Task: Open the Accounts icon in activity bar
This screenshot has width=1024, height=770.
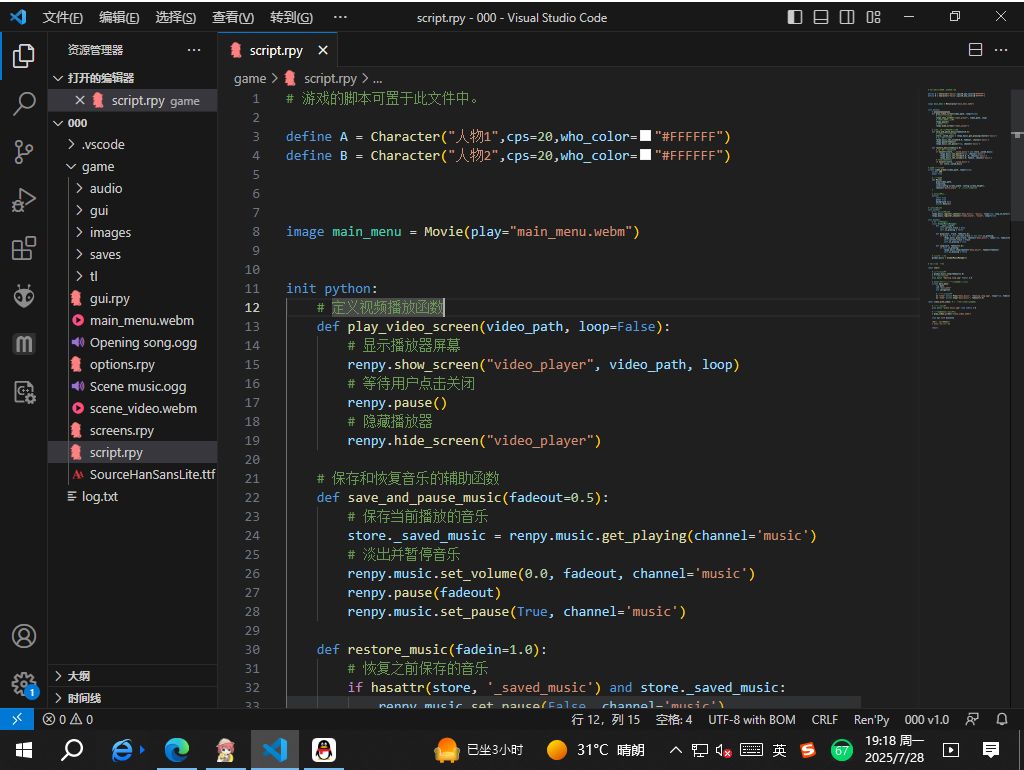Action: coord(24,635)
